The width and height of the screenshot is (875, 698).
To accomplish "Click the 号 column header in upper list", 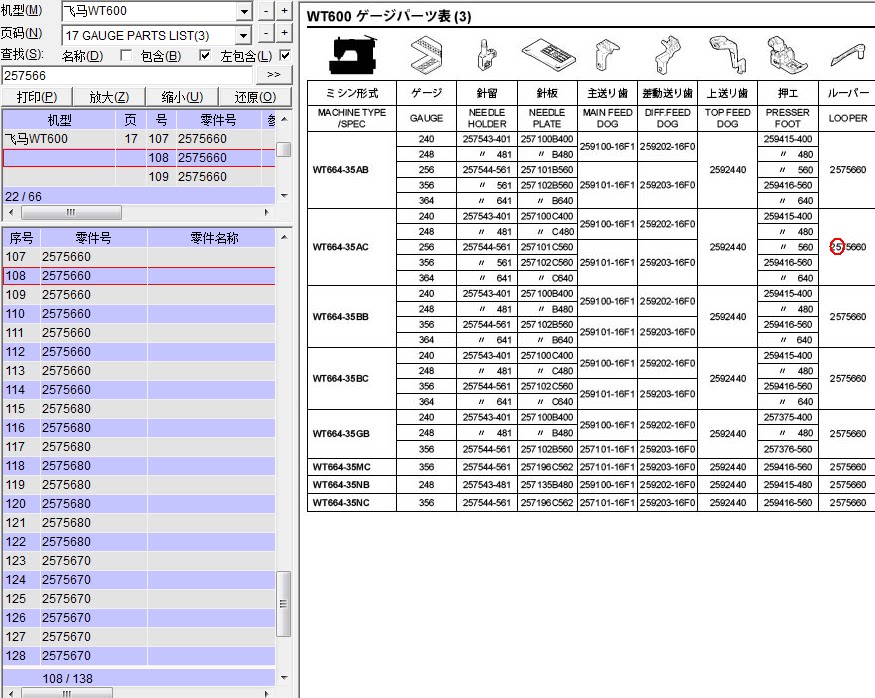I will pos(161,120).
